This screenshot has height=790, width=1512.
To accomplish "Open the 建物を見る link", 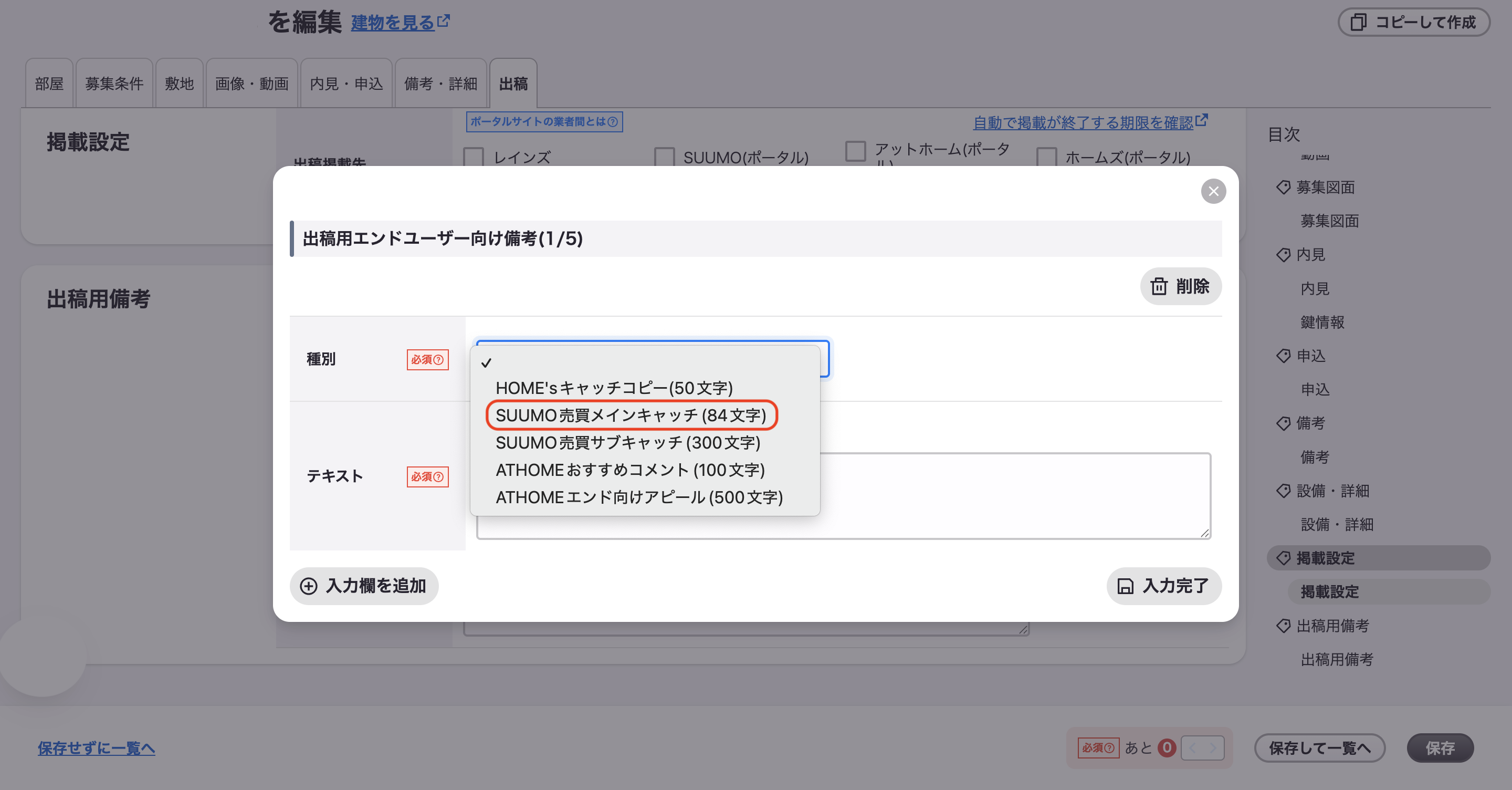I will pyautogui.click(x=393, y=23).
